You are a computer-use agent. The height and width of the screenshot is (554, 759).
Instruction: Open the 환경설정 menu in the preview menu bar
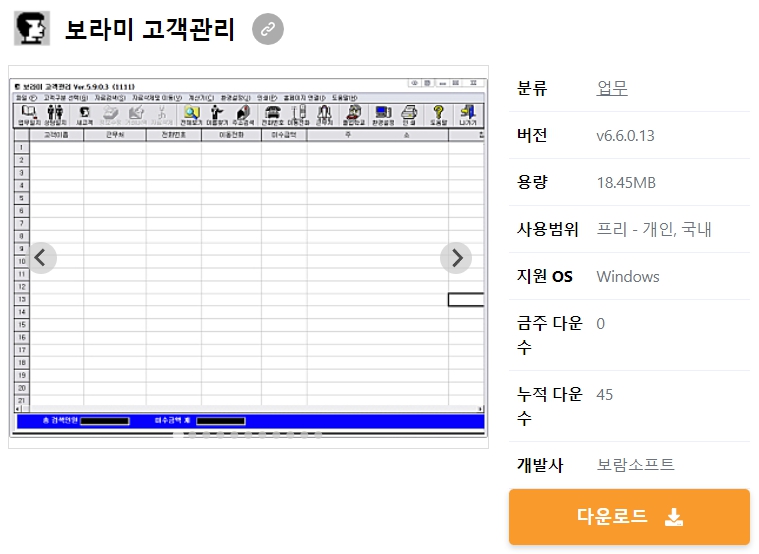(236, 98)
